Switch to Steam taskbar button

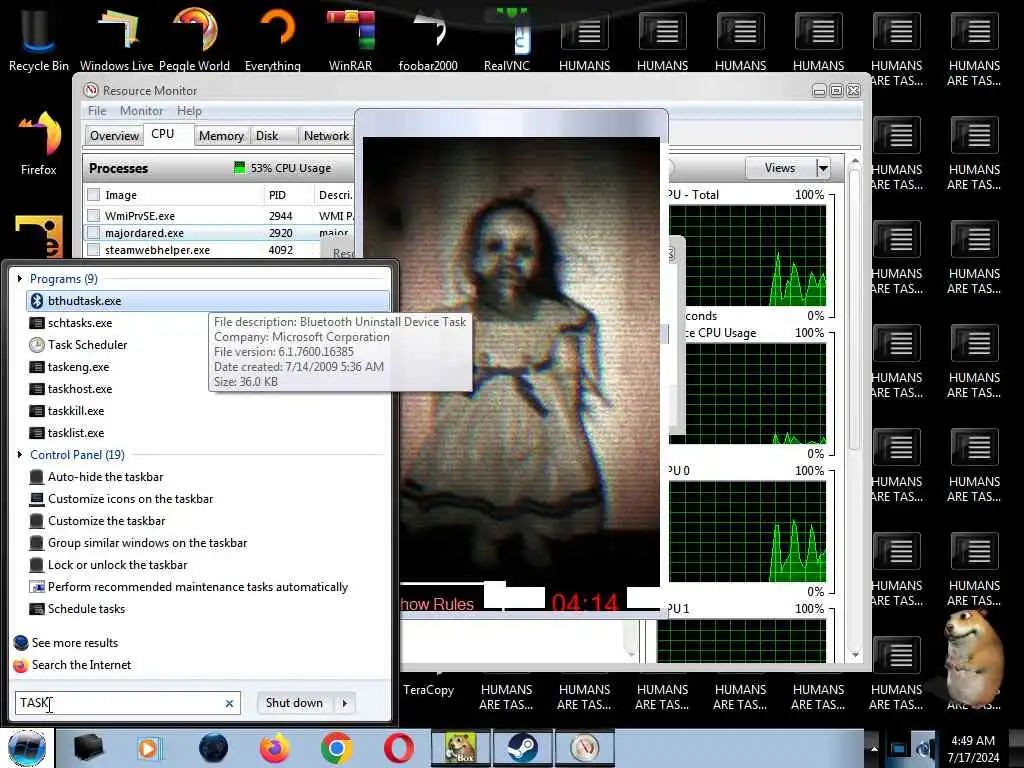[x=522, y=748]
